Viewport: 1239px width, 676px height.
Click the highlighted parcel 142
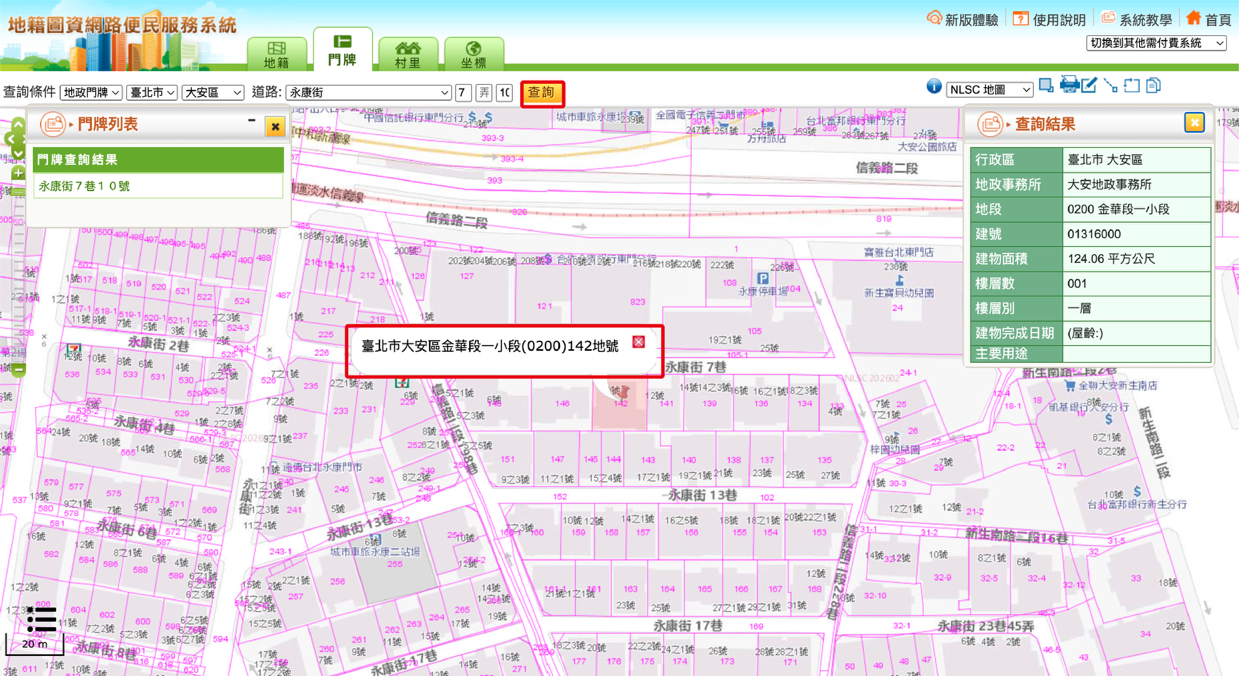pyautogui.click(x=620, y=403)
